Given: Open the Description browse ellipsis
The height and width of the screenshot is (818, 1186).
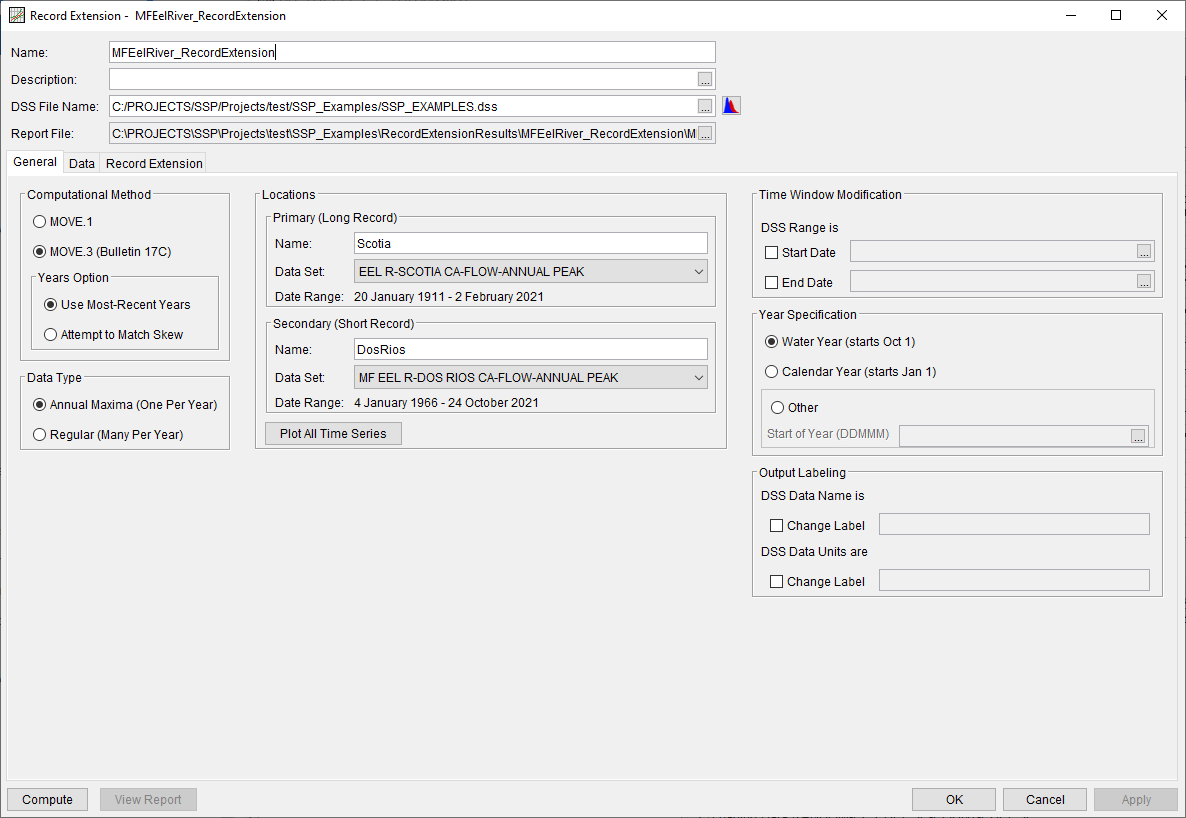Looking at the screenshot, I should [707, 79].
